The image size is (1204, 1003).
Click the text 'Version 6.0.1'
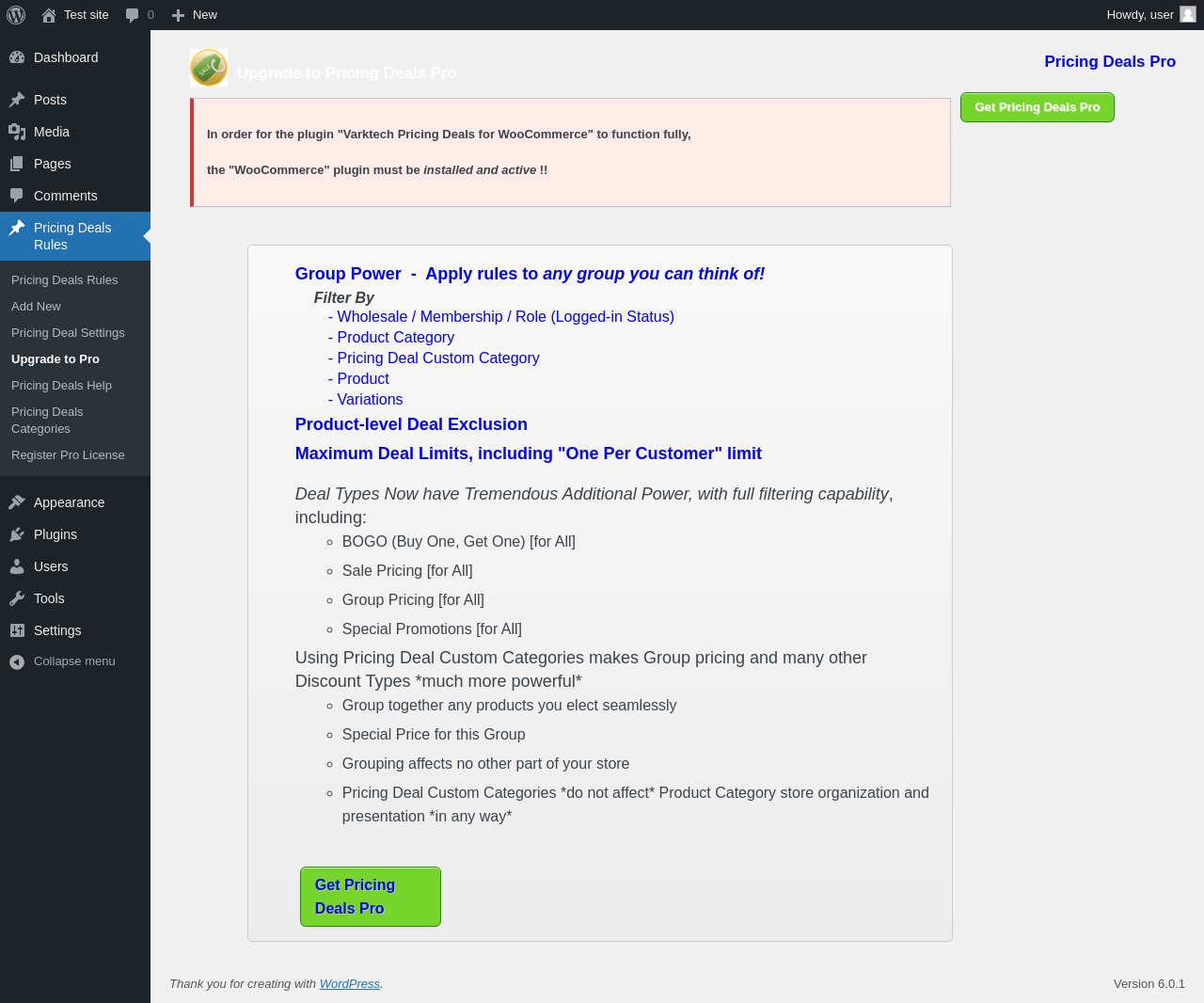(1149, 984)
